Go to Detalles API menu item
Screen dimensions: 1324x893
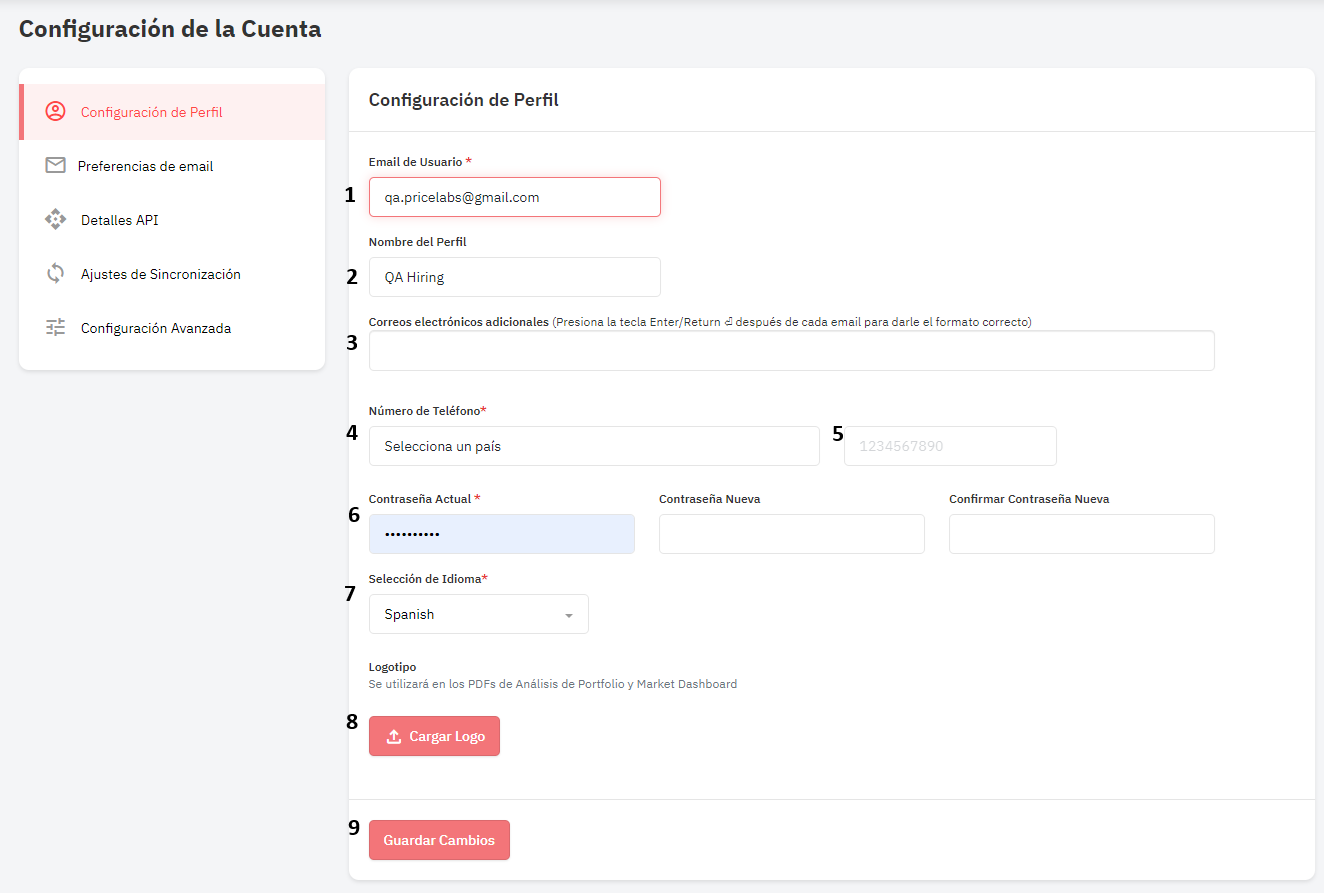(119, 220)
